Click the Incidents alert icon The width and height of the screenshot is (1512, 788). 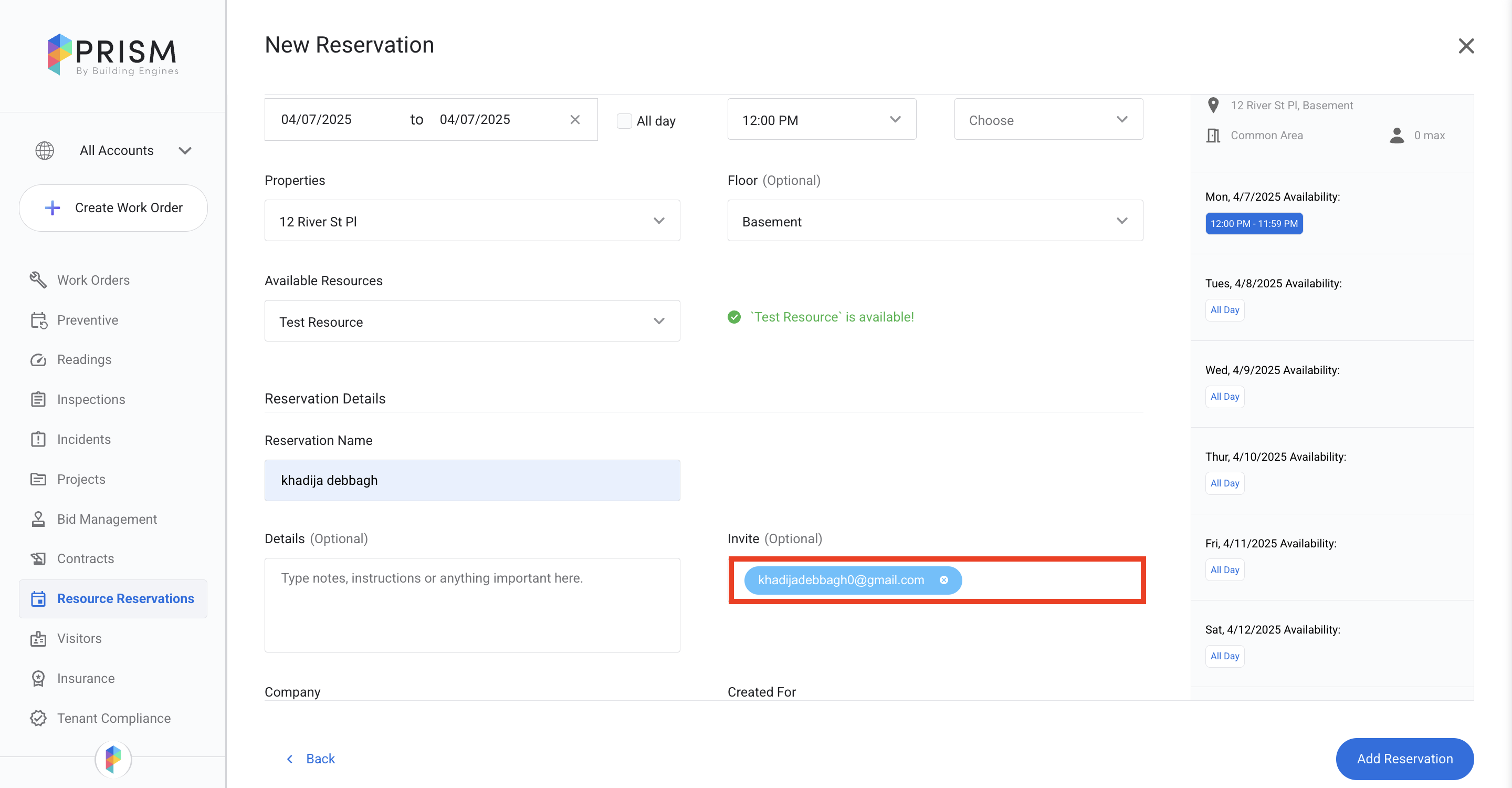tap(38, 439)
